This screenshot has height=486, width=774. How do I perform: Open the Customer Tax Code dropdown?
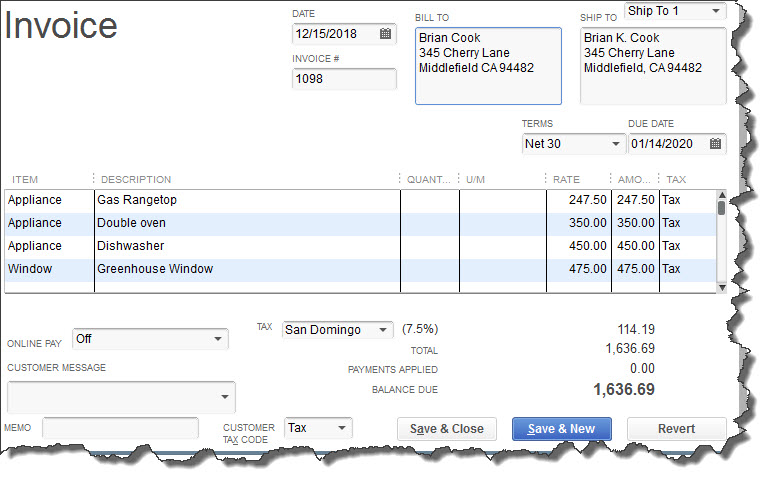[x=342, y=428]
